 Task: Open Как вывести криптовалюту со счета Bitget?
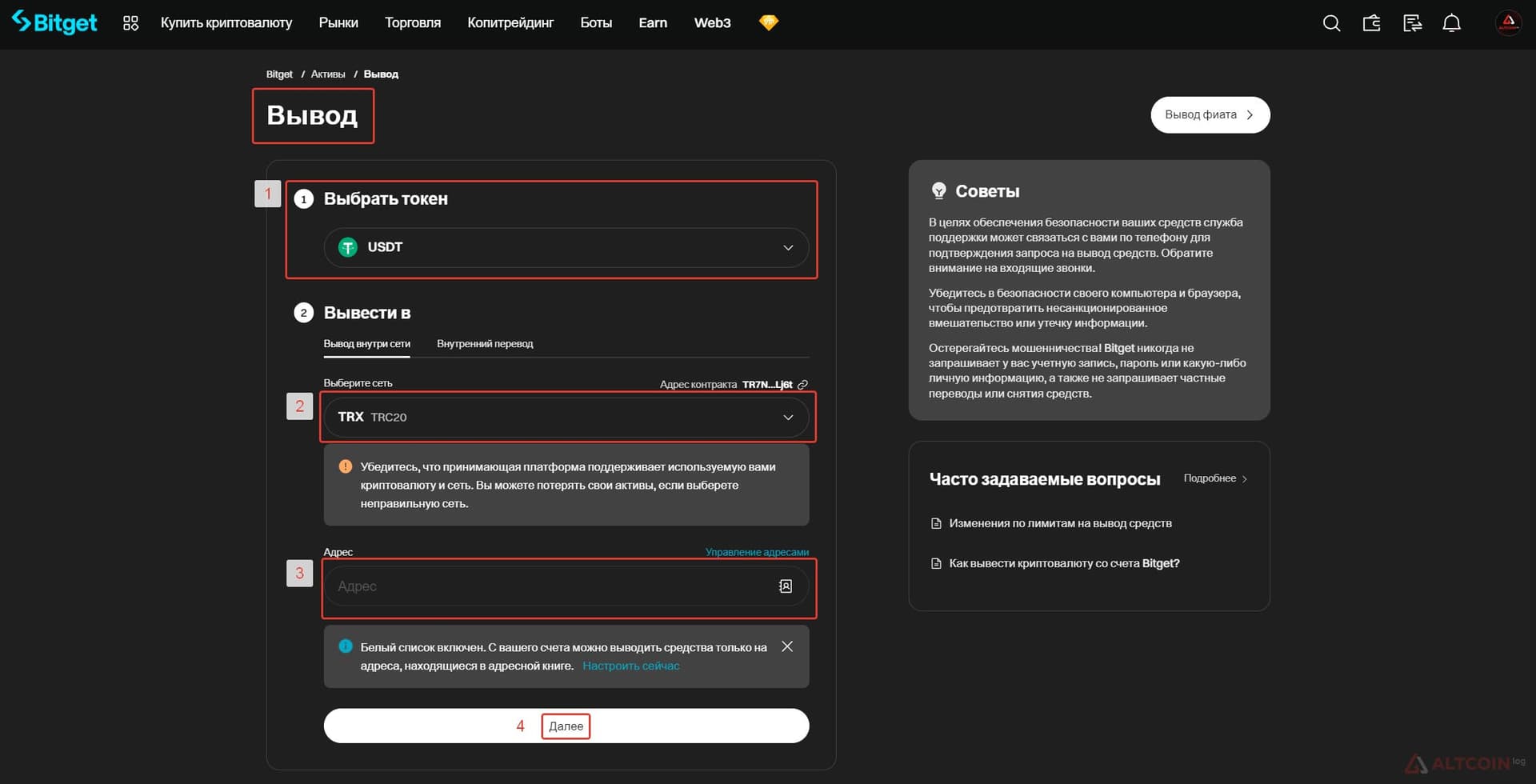[1064, 563]
